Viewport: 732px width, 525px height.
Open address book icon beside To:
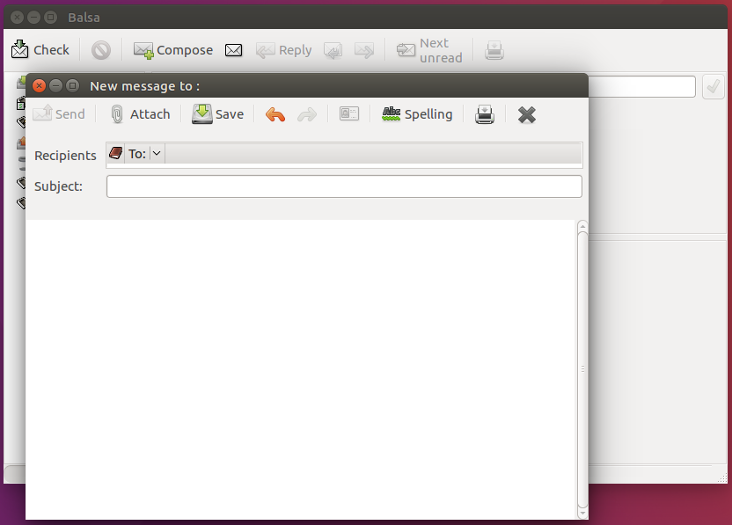[x=115, y=153]
